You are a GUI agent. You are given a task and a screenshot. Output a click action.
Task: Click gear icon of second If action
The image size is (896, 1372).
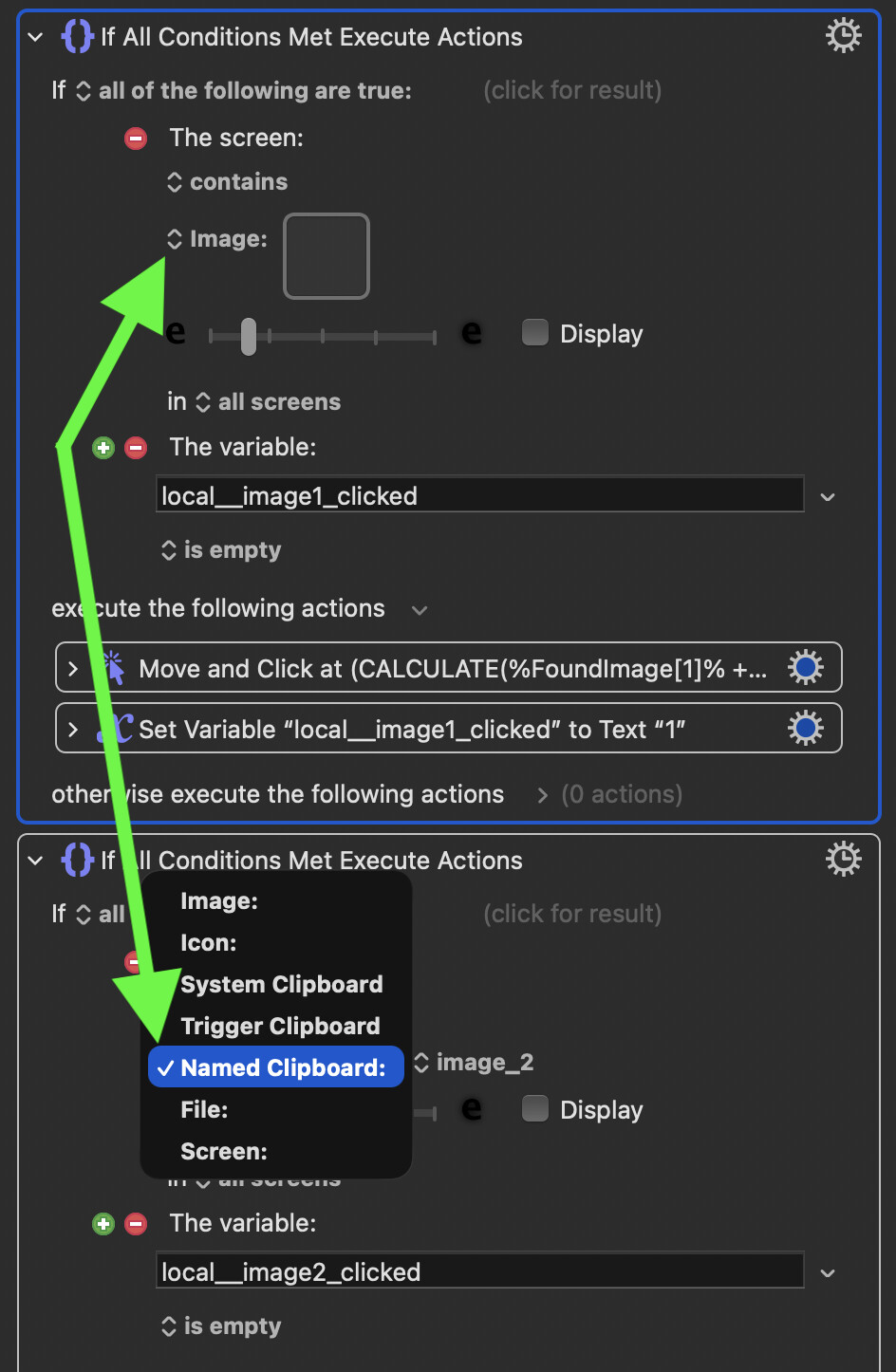(843, 860)
